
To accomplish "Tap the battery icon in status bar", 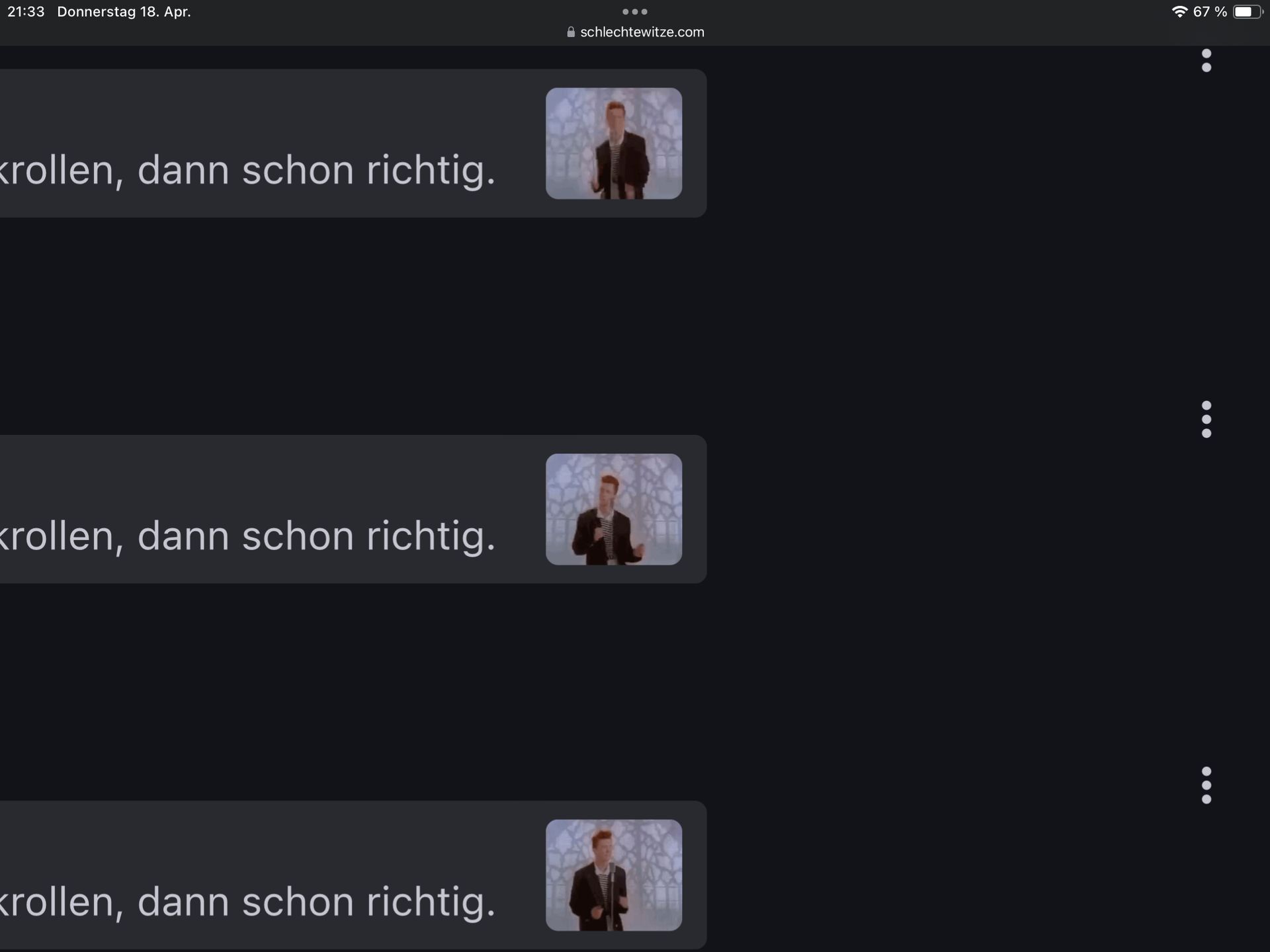I will [x=1248, y=12].
